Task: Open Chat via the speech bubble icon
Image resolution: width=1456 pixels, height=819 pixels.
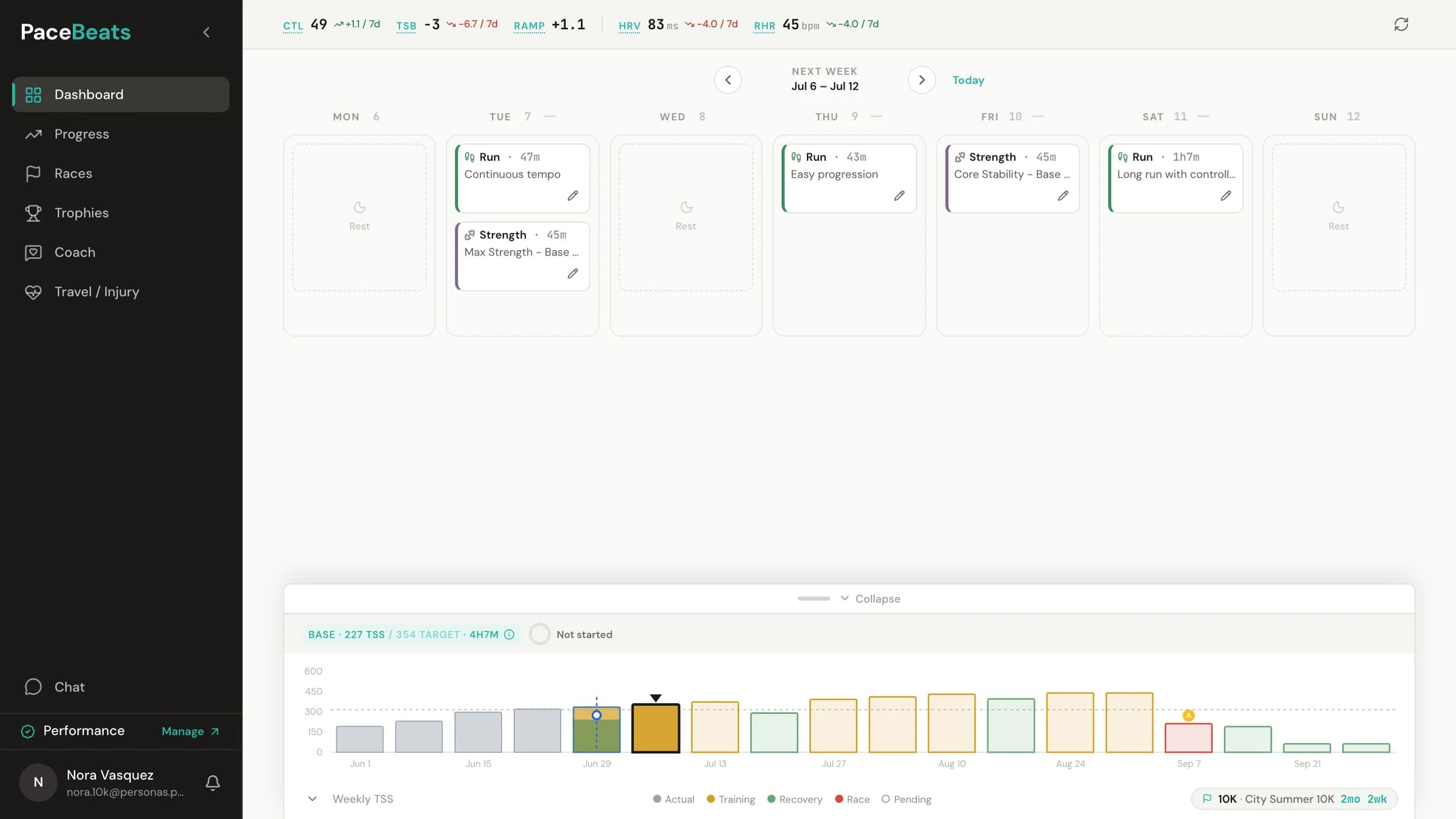Action: coord(33,687)
